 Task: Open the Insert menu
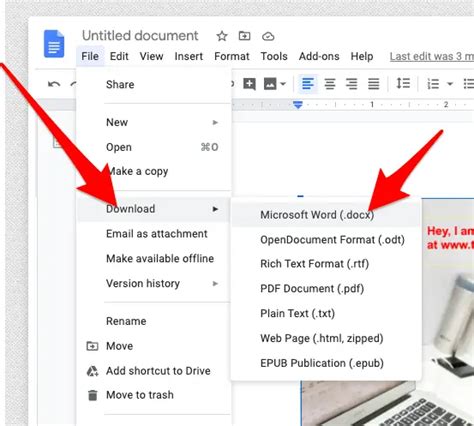pos(189,56)
